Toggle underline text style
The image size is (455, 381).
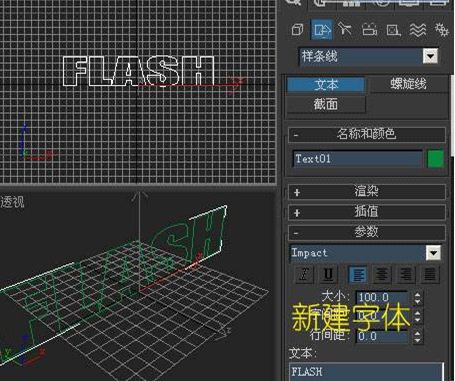click(x=328, y=274)
